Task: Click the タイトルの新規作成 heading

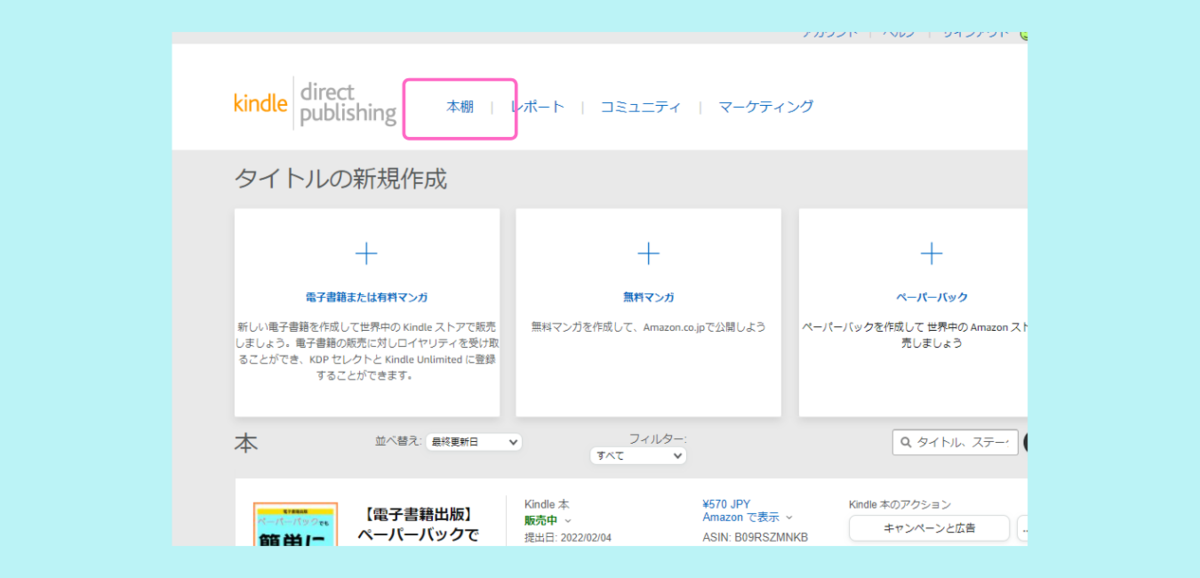Action: (340, 179)
